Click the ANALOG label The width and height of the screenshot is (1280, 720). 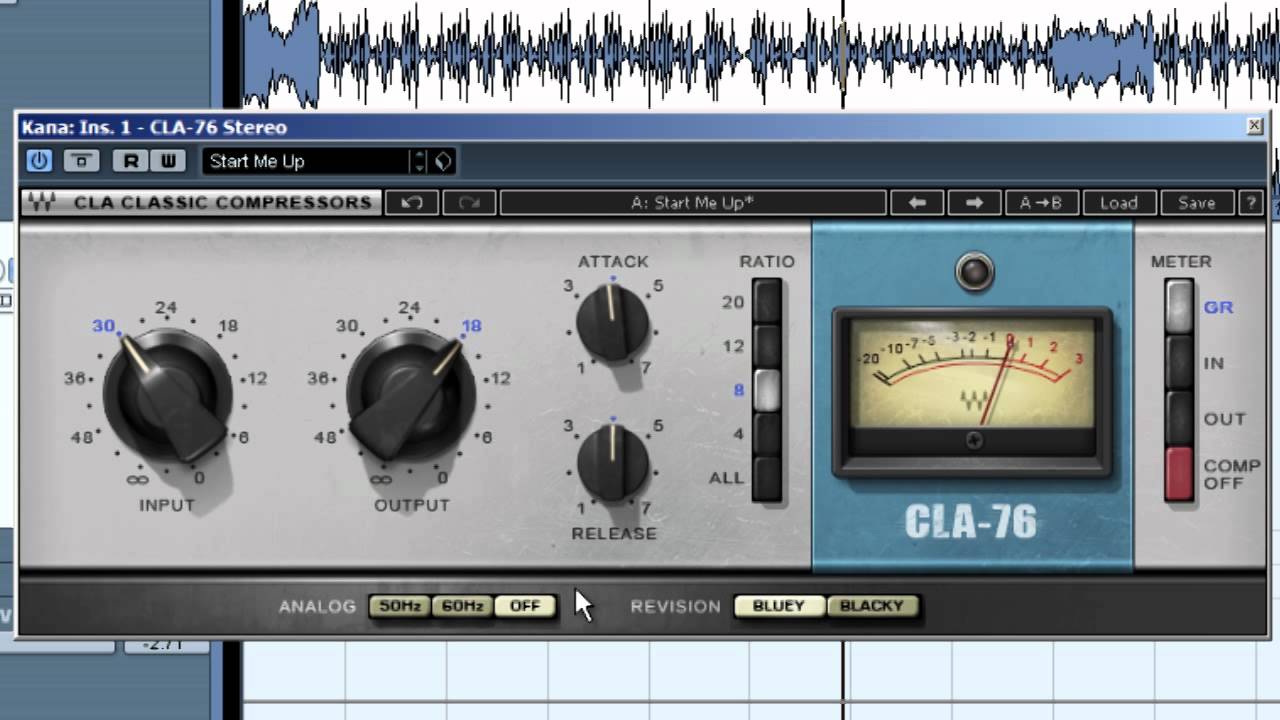click(317, 606)
